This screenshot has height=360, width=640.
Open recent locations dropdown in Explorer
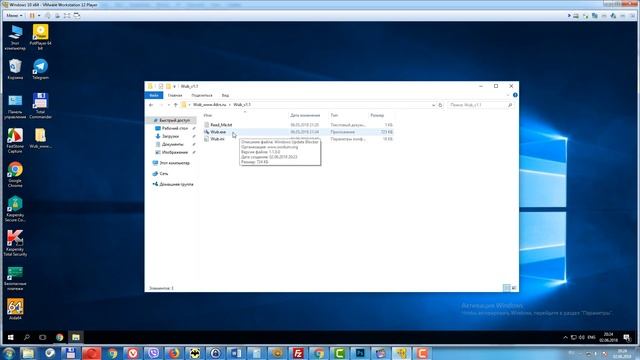click(169, 105)
